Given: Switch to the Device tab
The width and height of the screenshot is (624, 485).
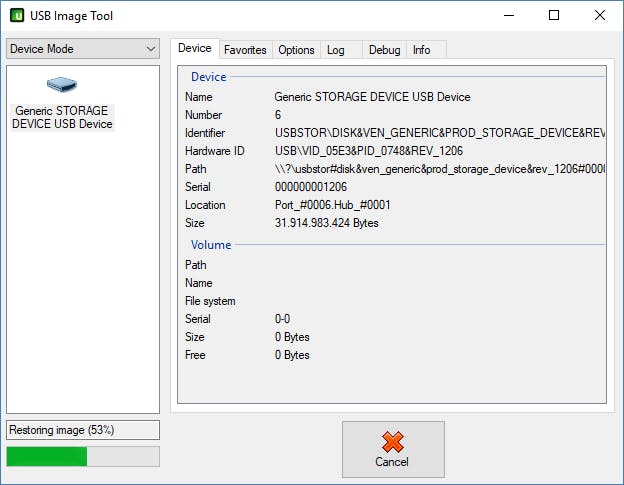Looking at the screenshot, I should pos(195,48).
